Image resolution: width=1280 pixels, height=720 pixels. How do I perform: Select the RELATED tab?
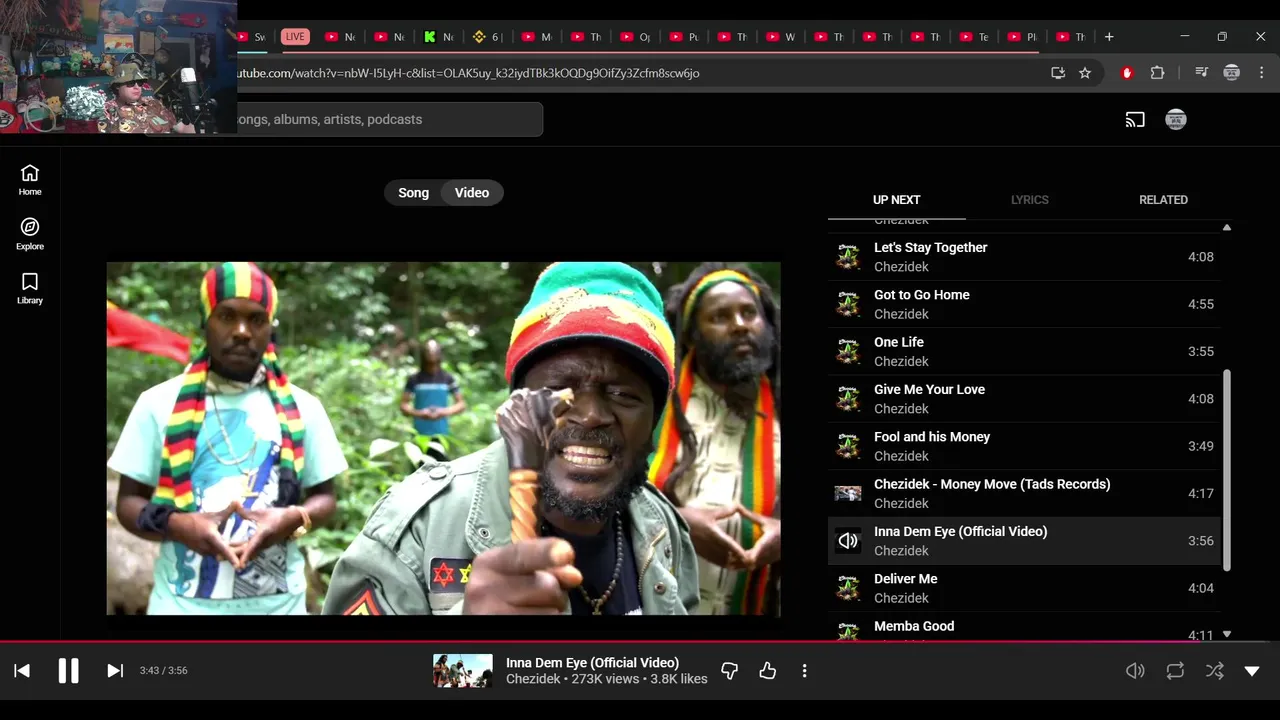[1163, 200]
